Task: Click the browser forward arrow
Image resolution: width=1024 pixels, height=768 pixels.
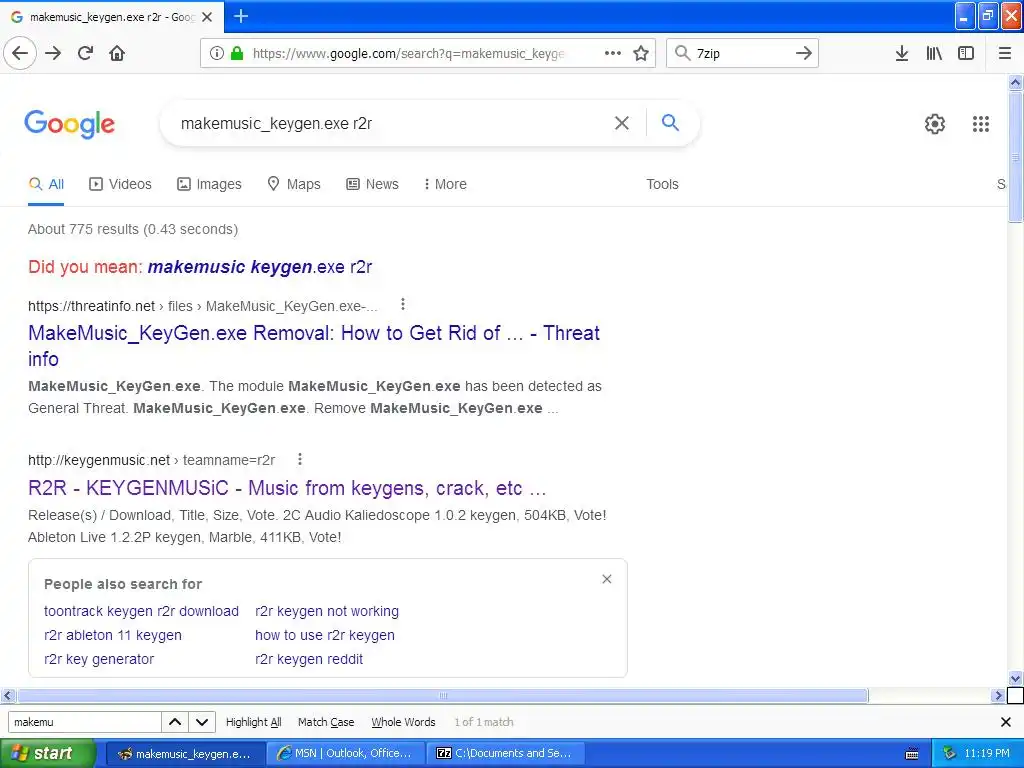Action: (x=53, y=53)
